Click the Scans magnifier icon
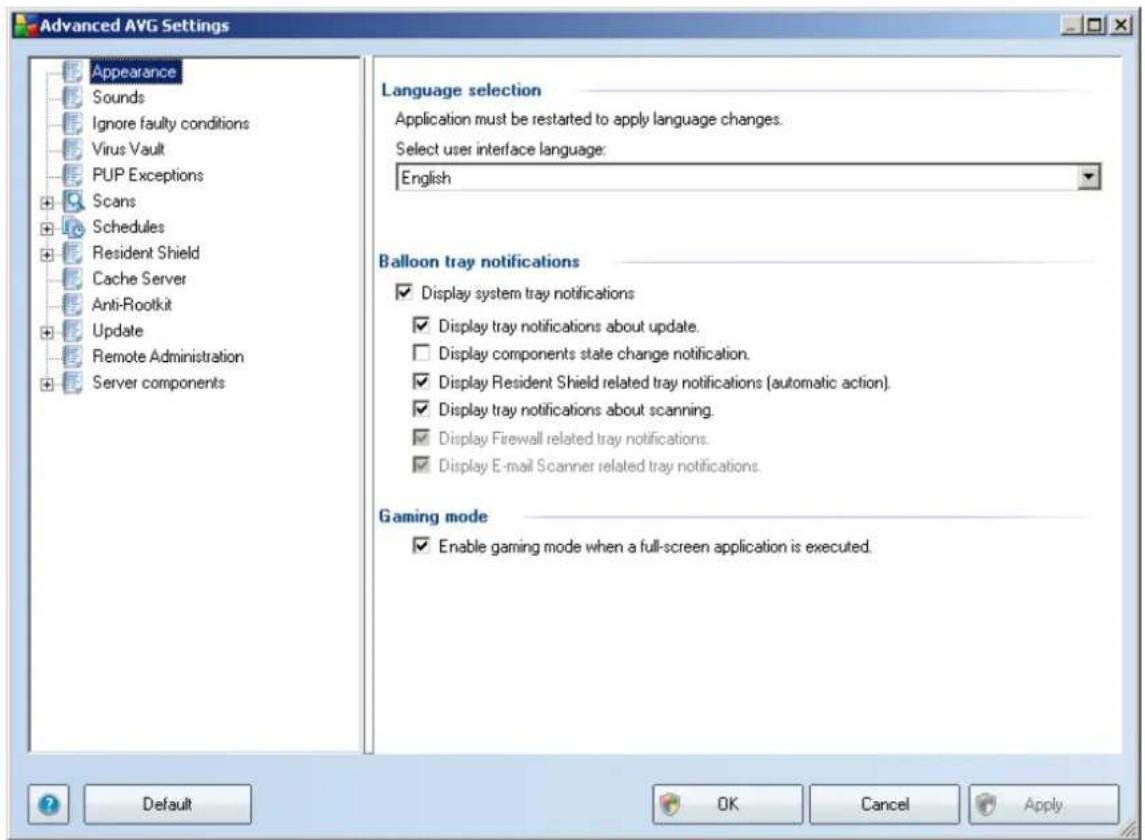 (x=74, y=201)
